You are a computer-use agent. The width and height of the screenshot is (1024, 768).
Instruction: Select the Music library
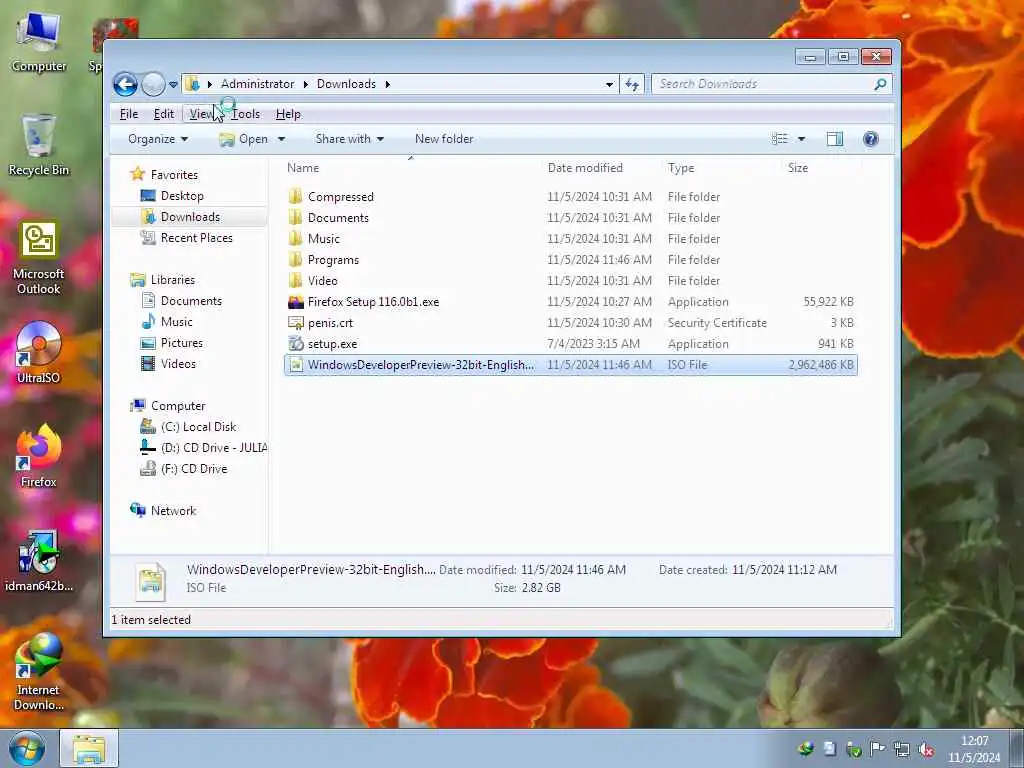click(176, 322)
